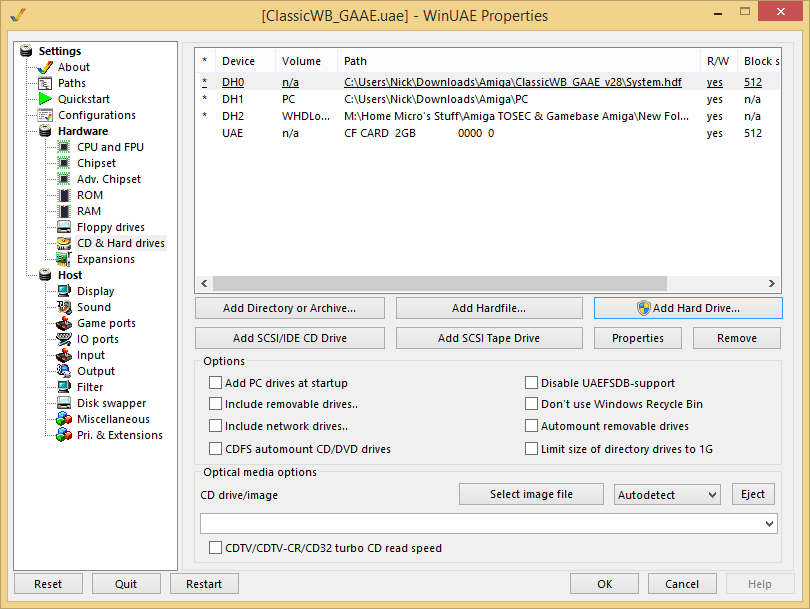Viewport: 810px width, 609px height.
Task: Enable CDTV/CD32 turbo CD read speed
Action: pos(215,548)
